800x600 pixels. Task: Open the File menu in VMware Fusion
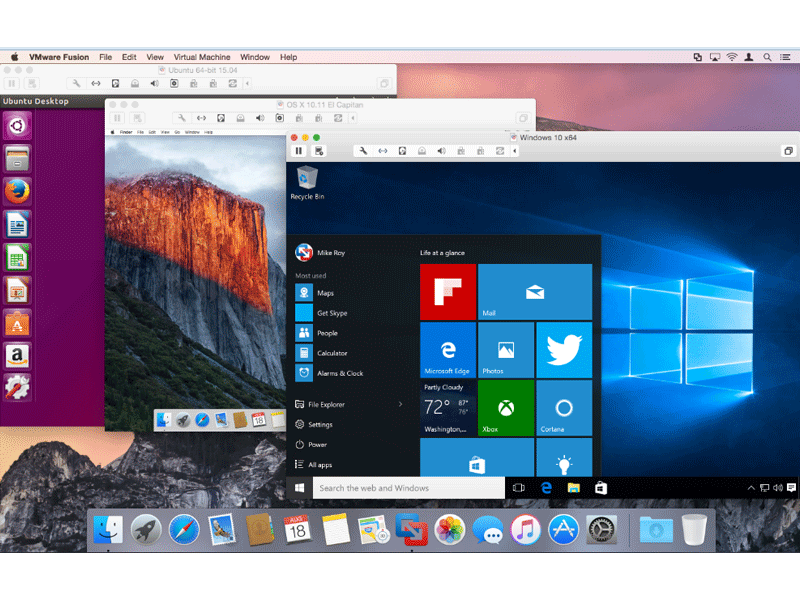(106, 57)
